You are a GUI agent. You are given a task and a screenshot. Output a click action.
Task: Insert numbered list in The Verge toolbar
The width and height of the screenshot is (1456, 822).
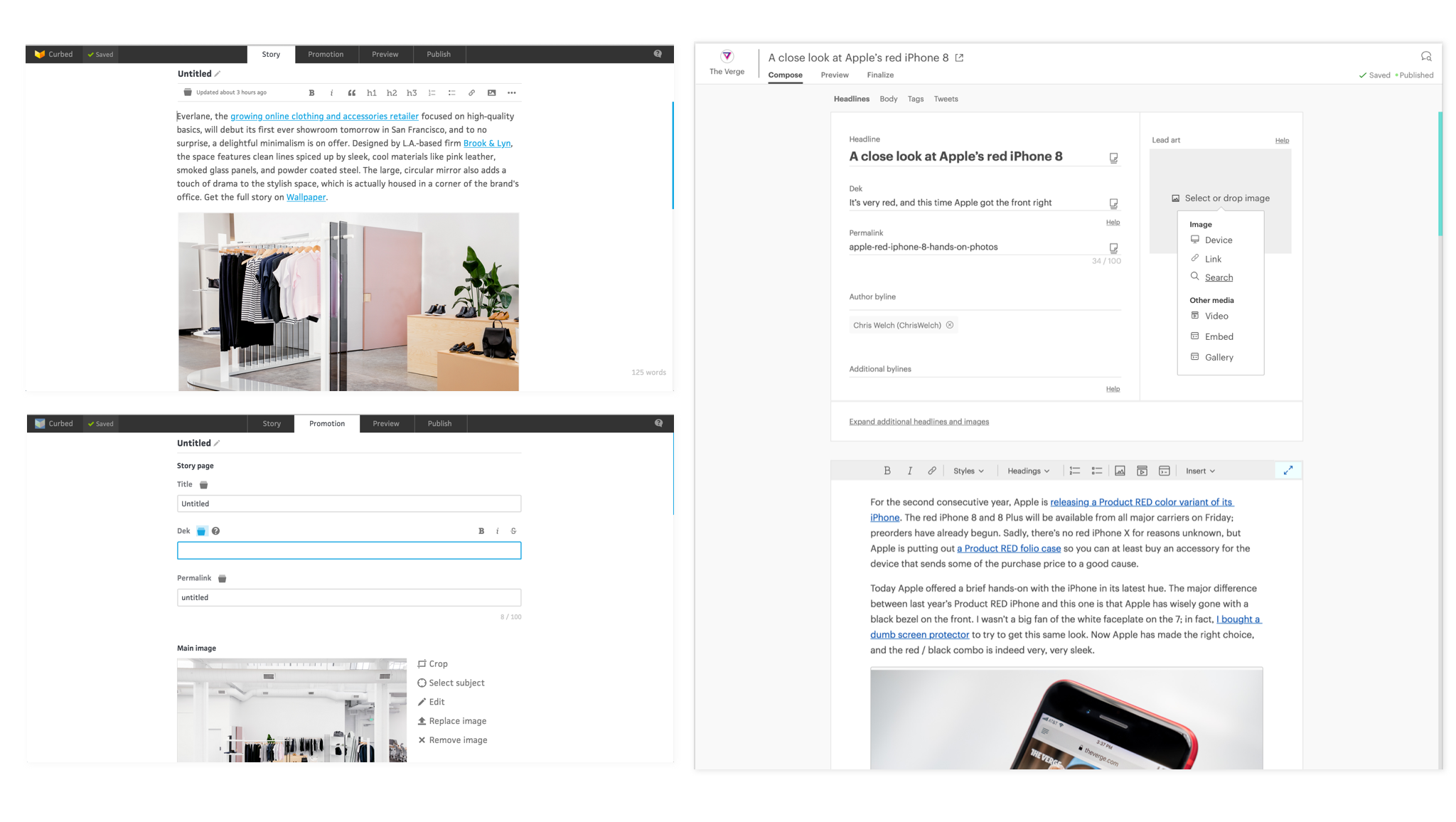(x=1075, y=471)
